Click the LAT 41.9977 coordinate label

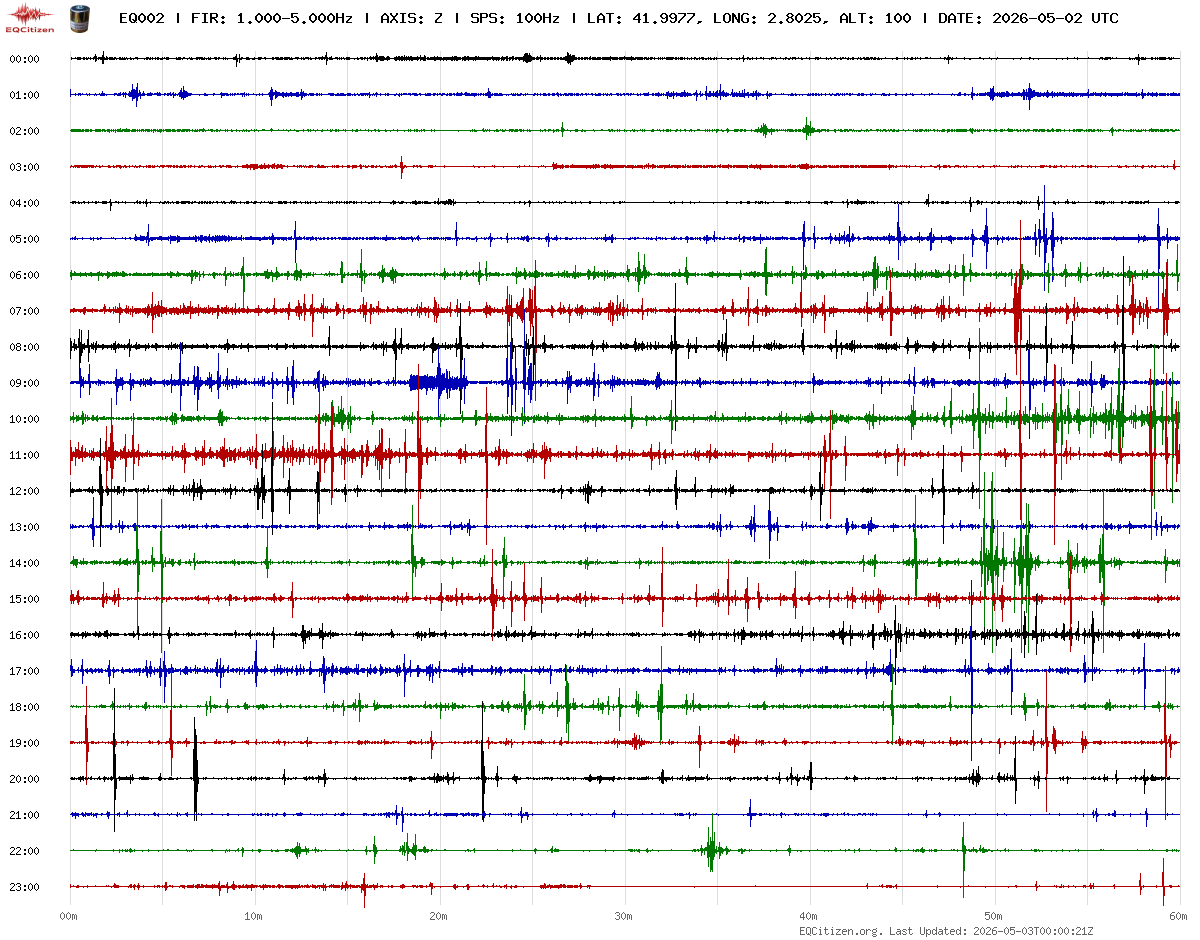(x=644, y=18)
